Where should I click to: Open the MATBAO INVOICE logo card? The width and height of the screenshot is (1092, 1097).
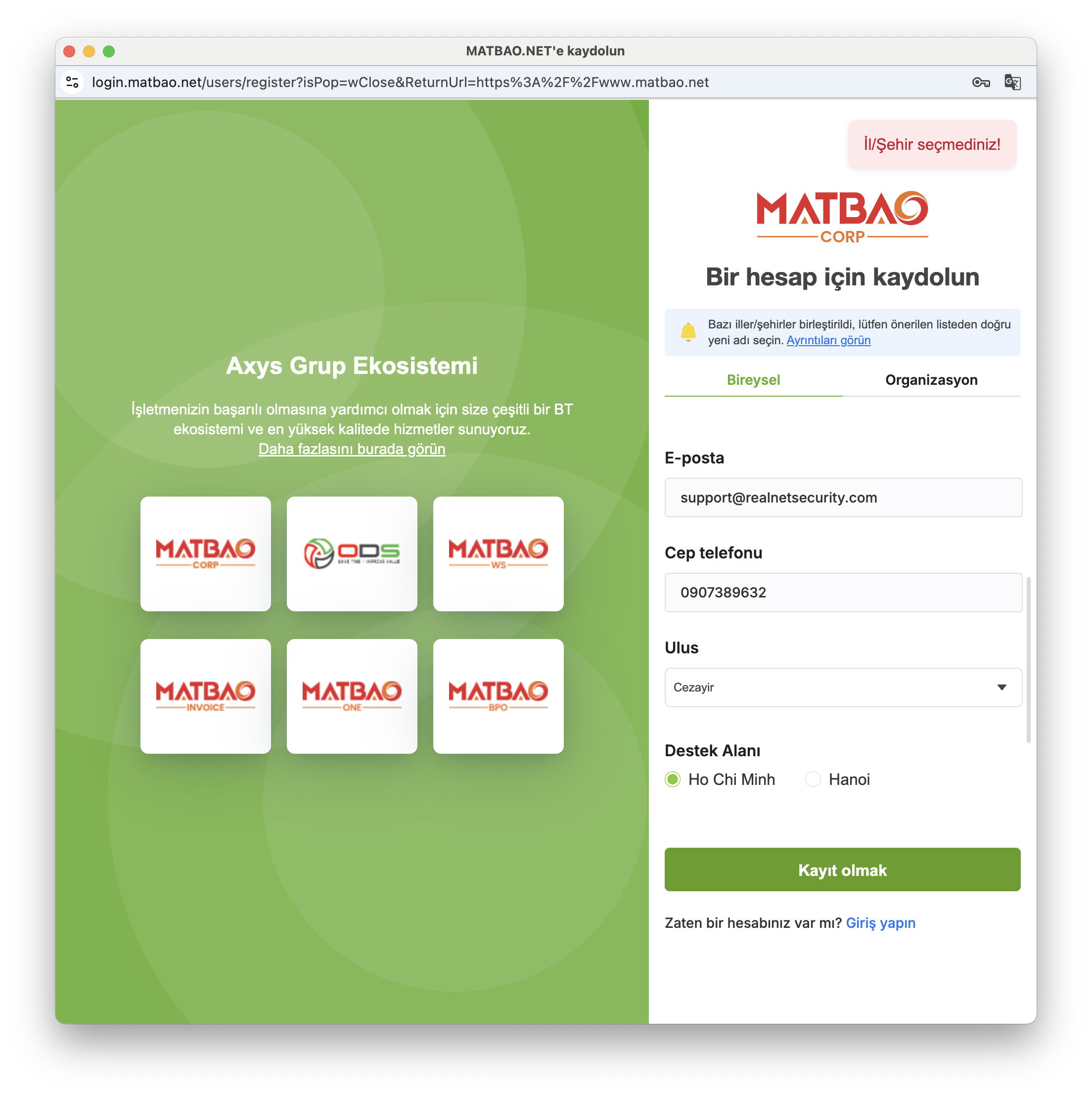[x=206, y=696]
